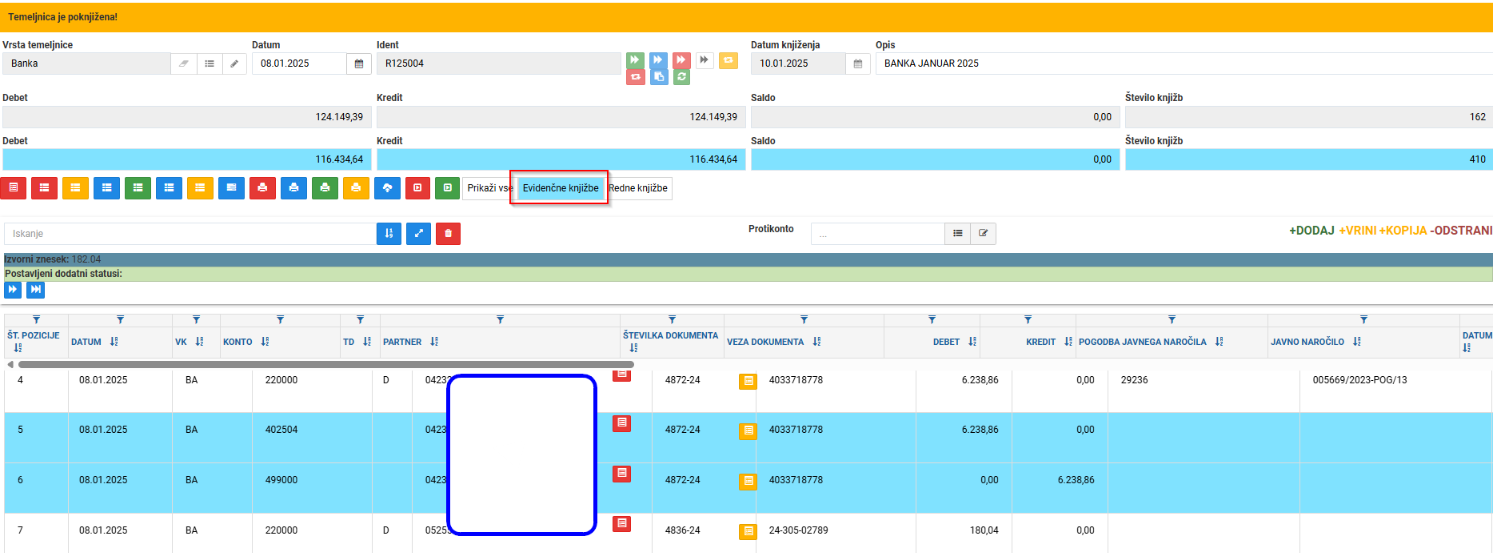Click the horizontal table scrollbar
Viewport: 1493px width, 553px height.
(325, 365)
